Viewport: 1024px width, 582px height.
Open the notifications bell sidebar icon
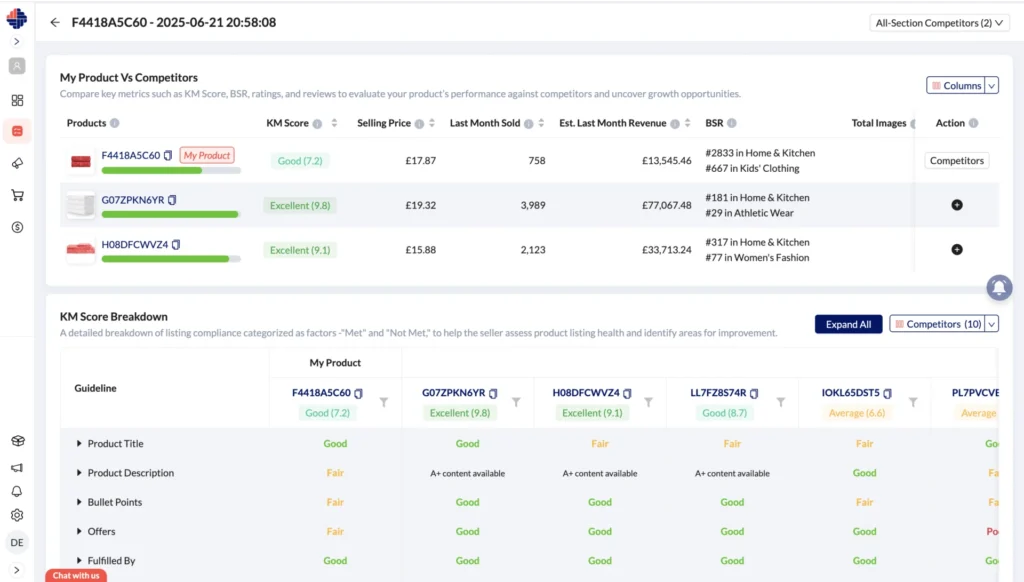coord(17,491)
